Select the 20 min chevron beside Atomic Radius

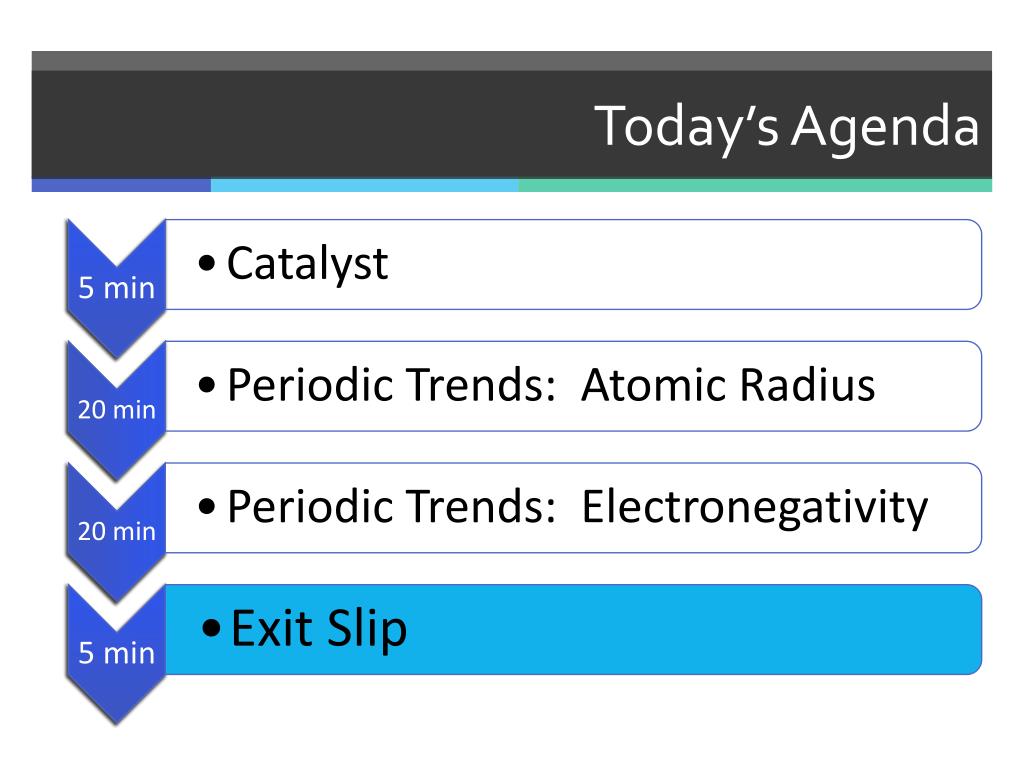pos(116,410)
